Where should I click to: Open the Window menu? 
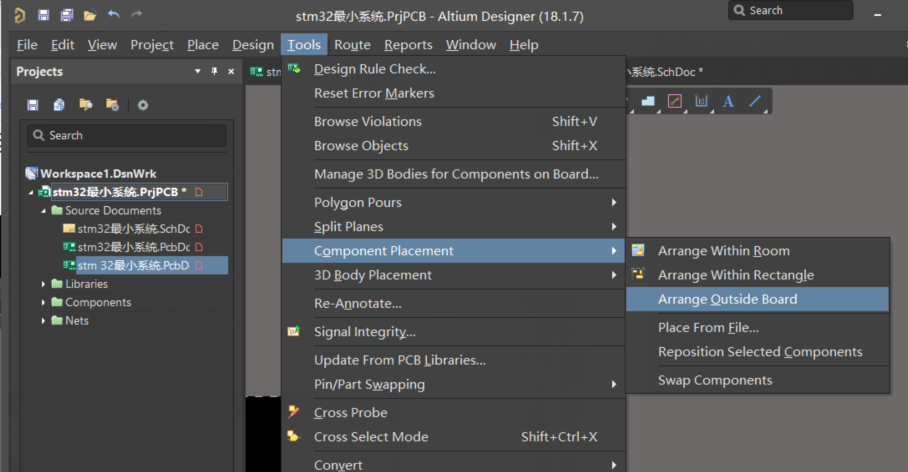(x=471, y=45)
